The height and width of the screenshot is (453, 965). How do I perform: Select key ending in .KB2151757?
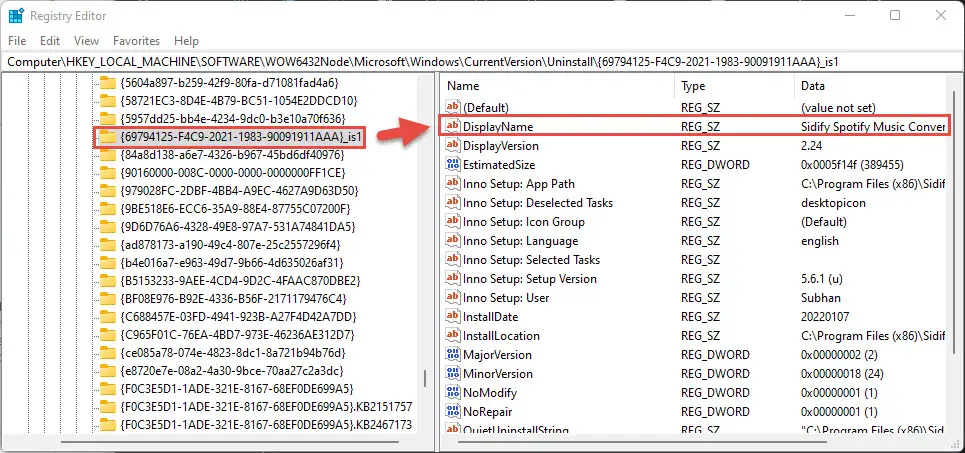click(x=266, y=407)
